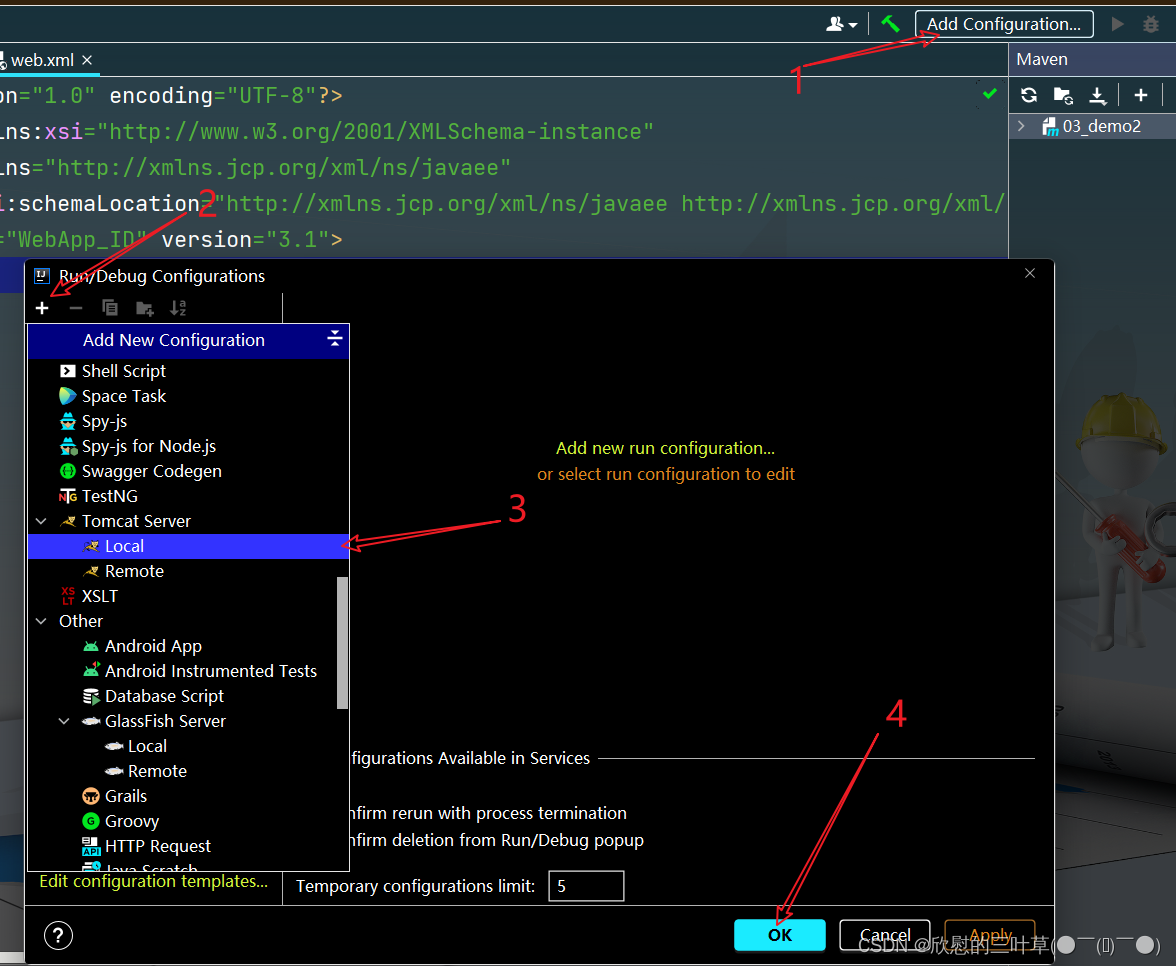Viewport: 1176px width, 966px height.
Task: Click the IntelliJ dialog title icon
Action: [x=42, y=276]
